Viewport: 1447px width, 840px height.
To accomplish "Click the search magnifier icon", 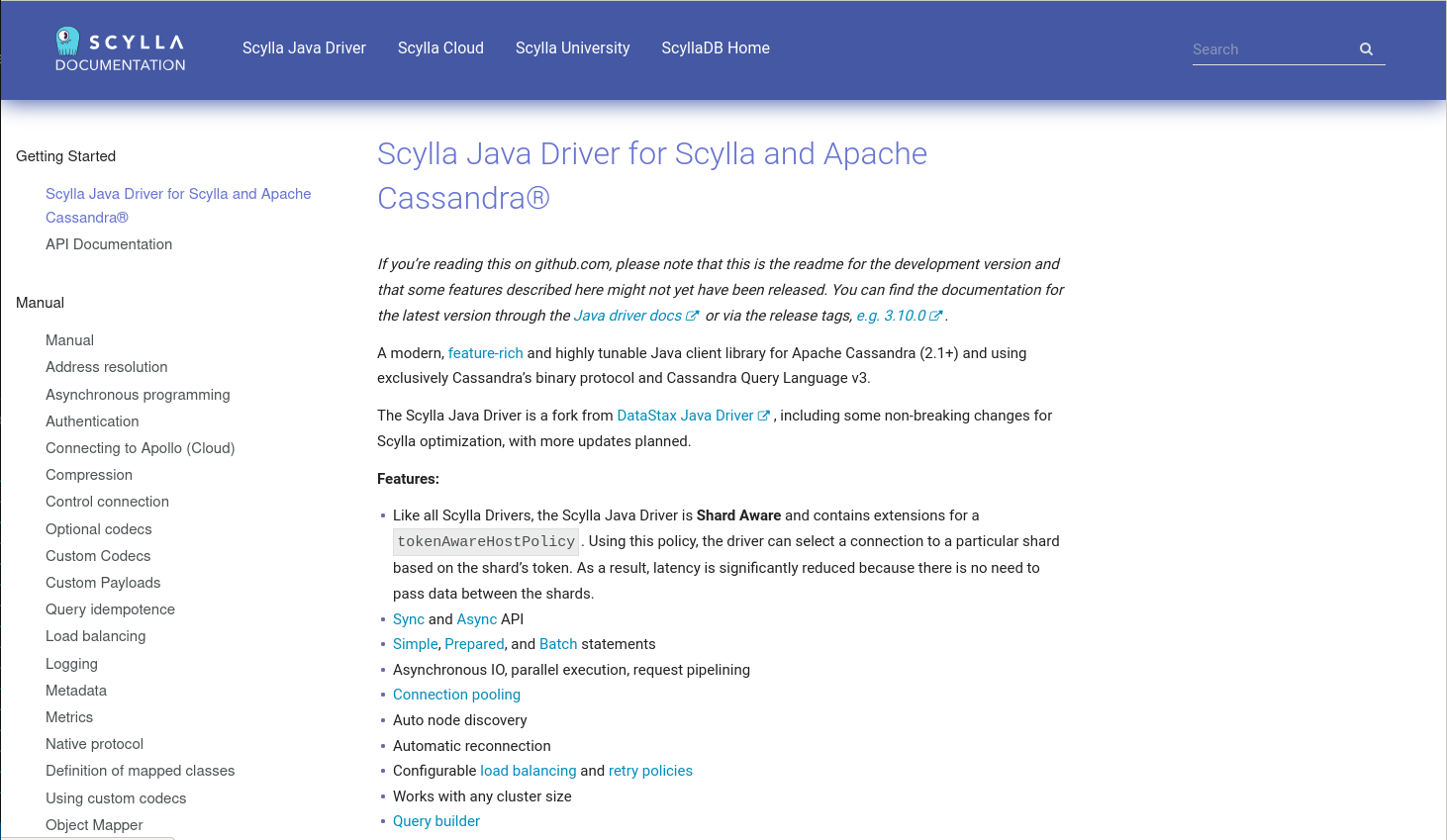I will [1366, 49].
